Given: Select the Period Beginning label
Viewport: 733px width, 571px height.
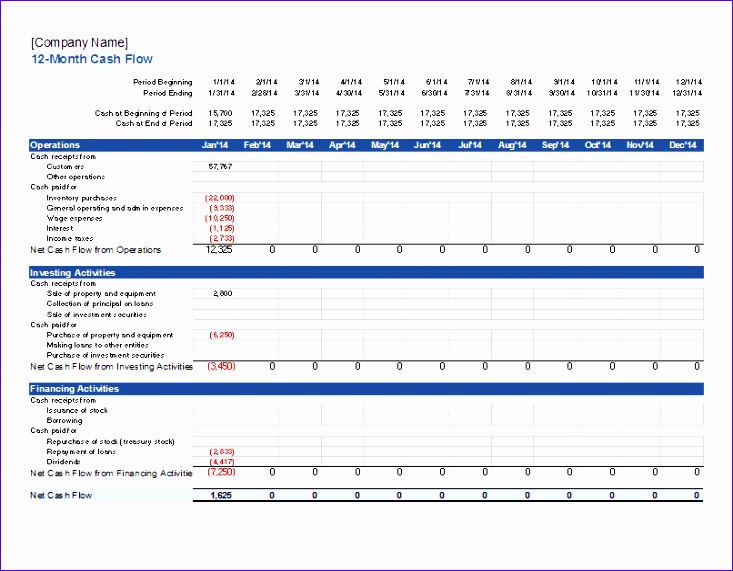Looking at the screenshot, I should click(x=163, y=82).
